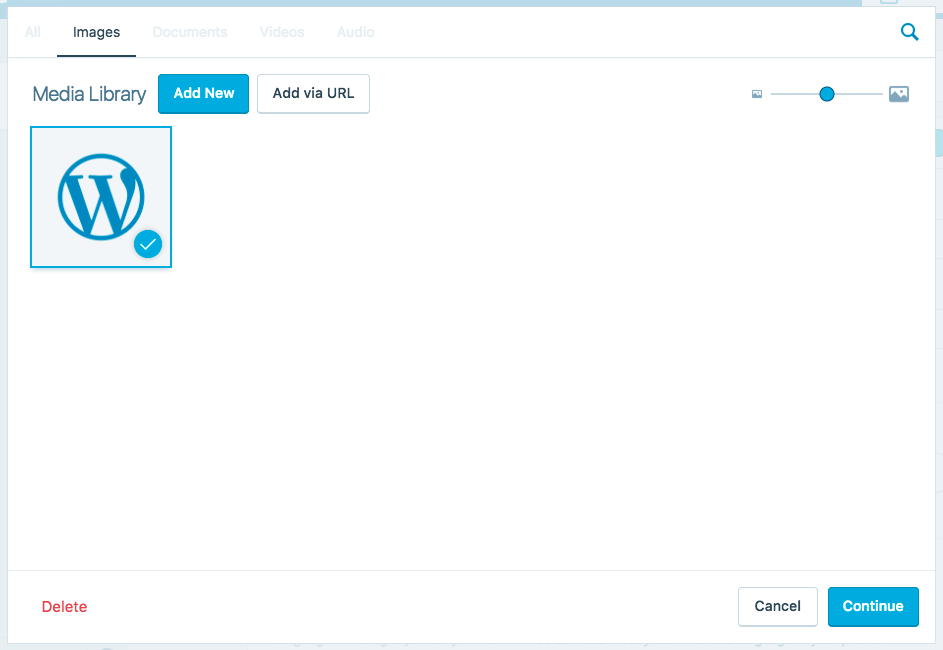This screenshot has height=650, width=943.
Task: Click the Continue button
Action: 873,607
